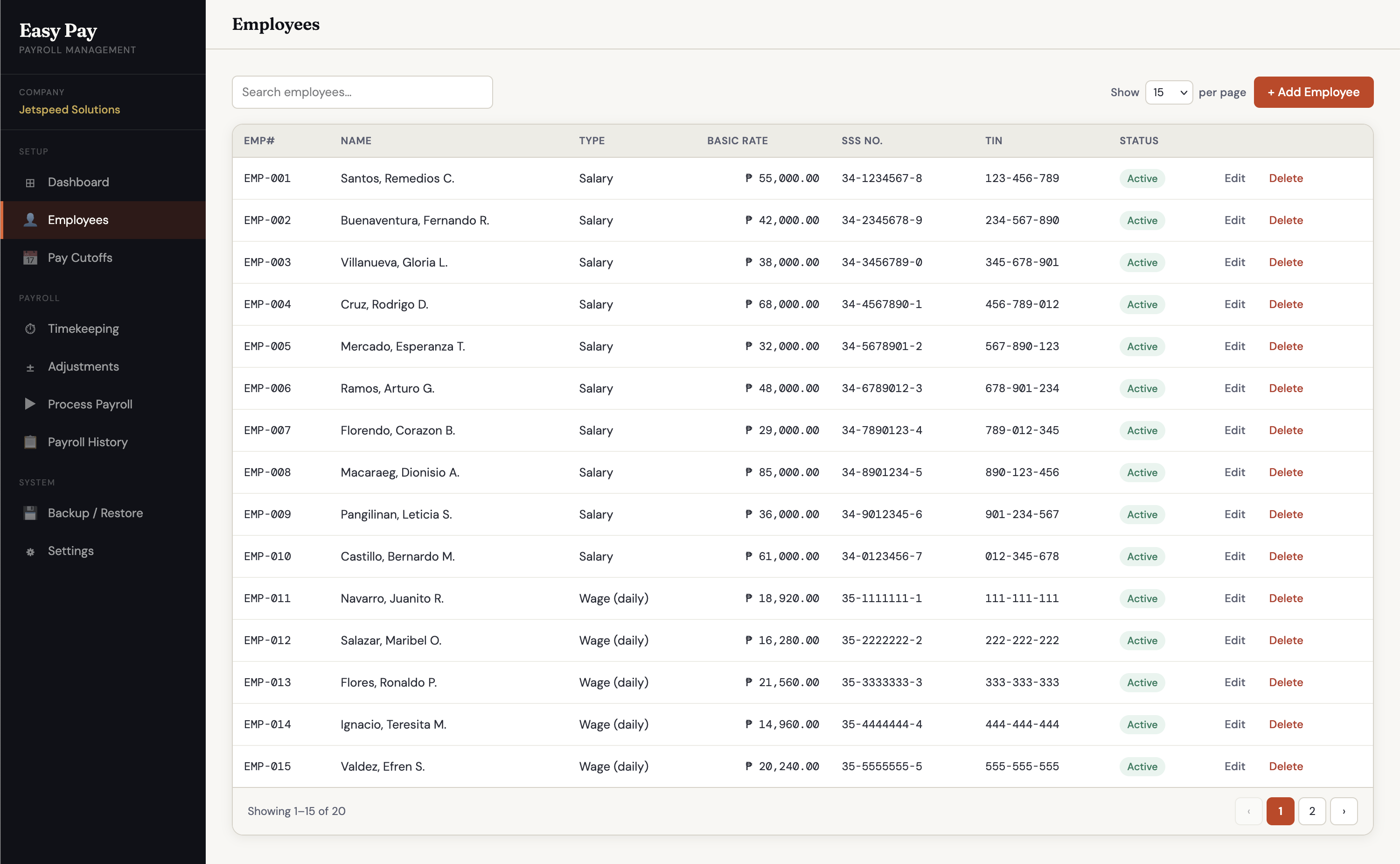This screenshot has width=1400, height=864.
Task: Select page 1 in pagination
Action: pyautogui.click(x=1280, y=811)
